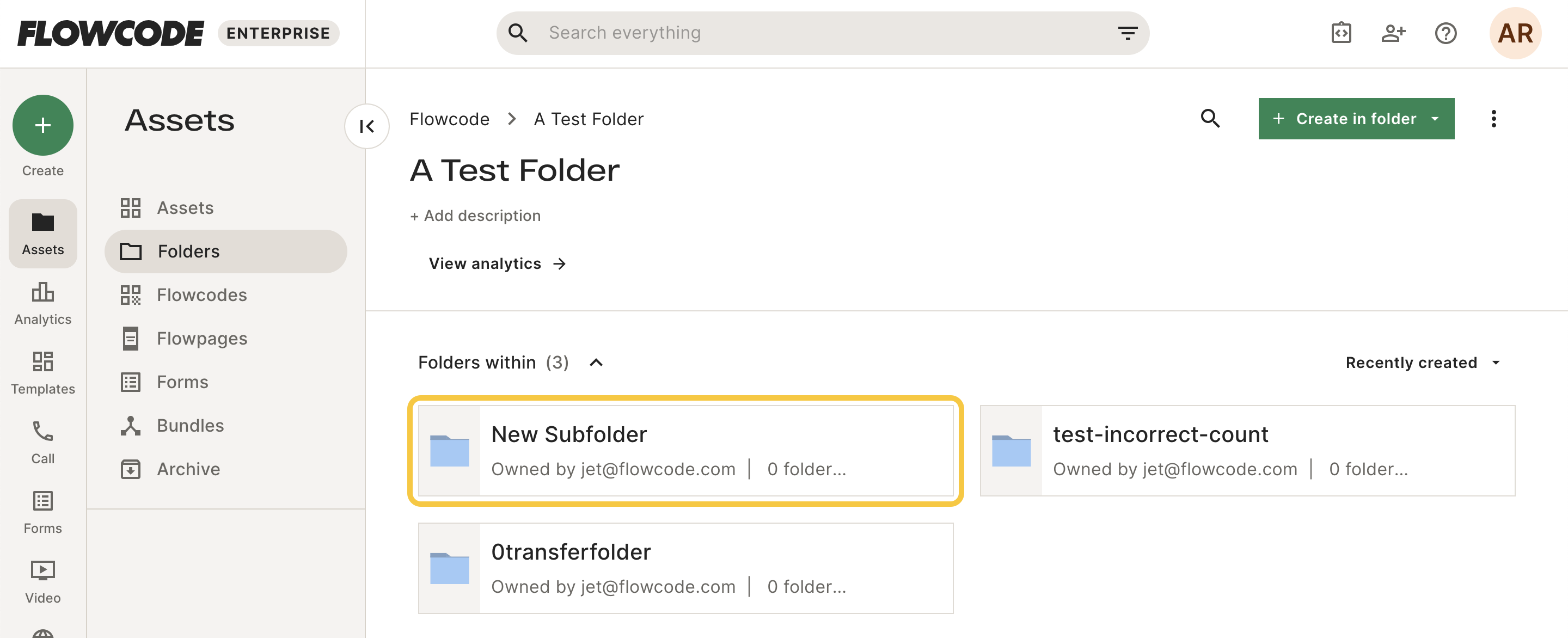Click the green Create plus button
Screen dimensions: 1568x638
pyautogui.click(x=42, y=125)
